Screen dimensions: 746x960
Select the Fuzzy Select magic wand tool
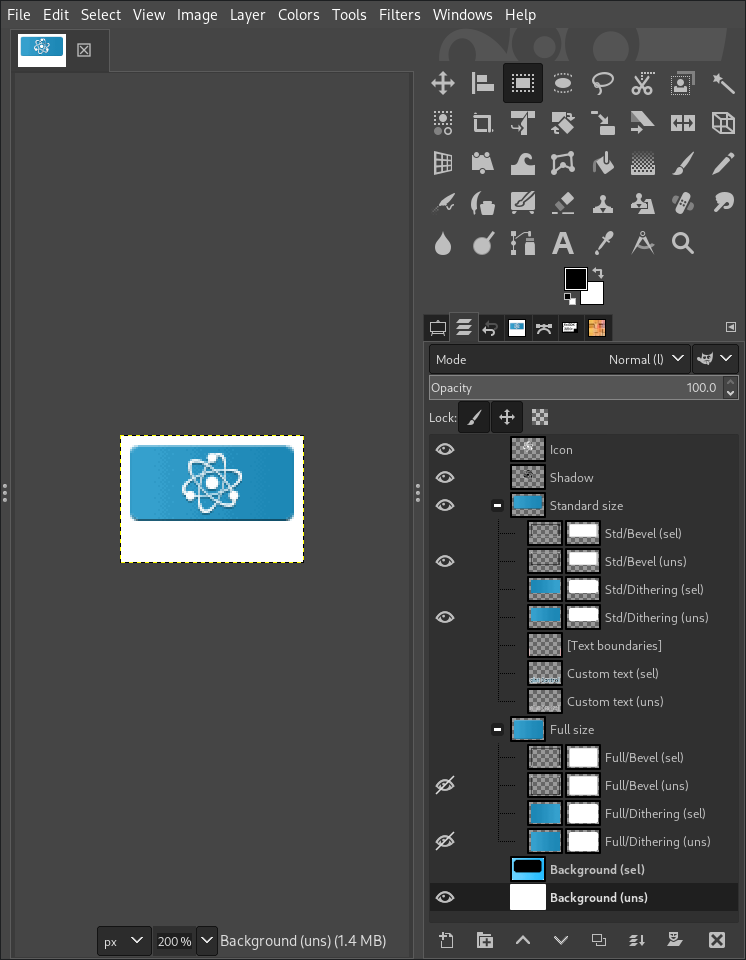(x=723, y=83)
